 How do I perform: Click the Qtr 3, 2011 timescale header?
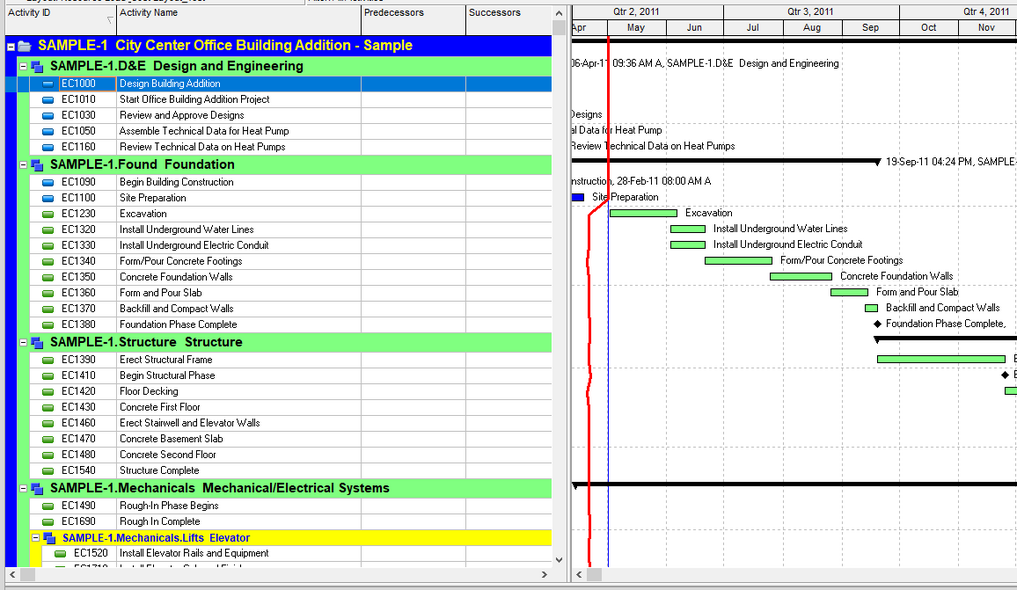coord(811,12)
